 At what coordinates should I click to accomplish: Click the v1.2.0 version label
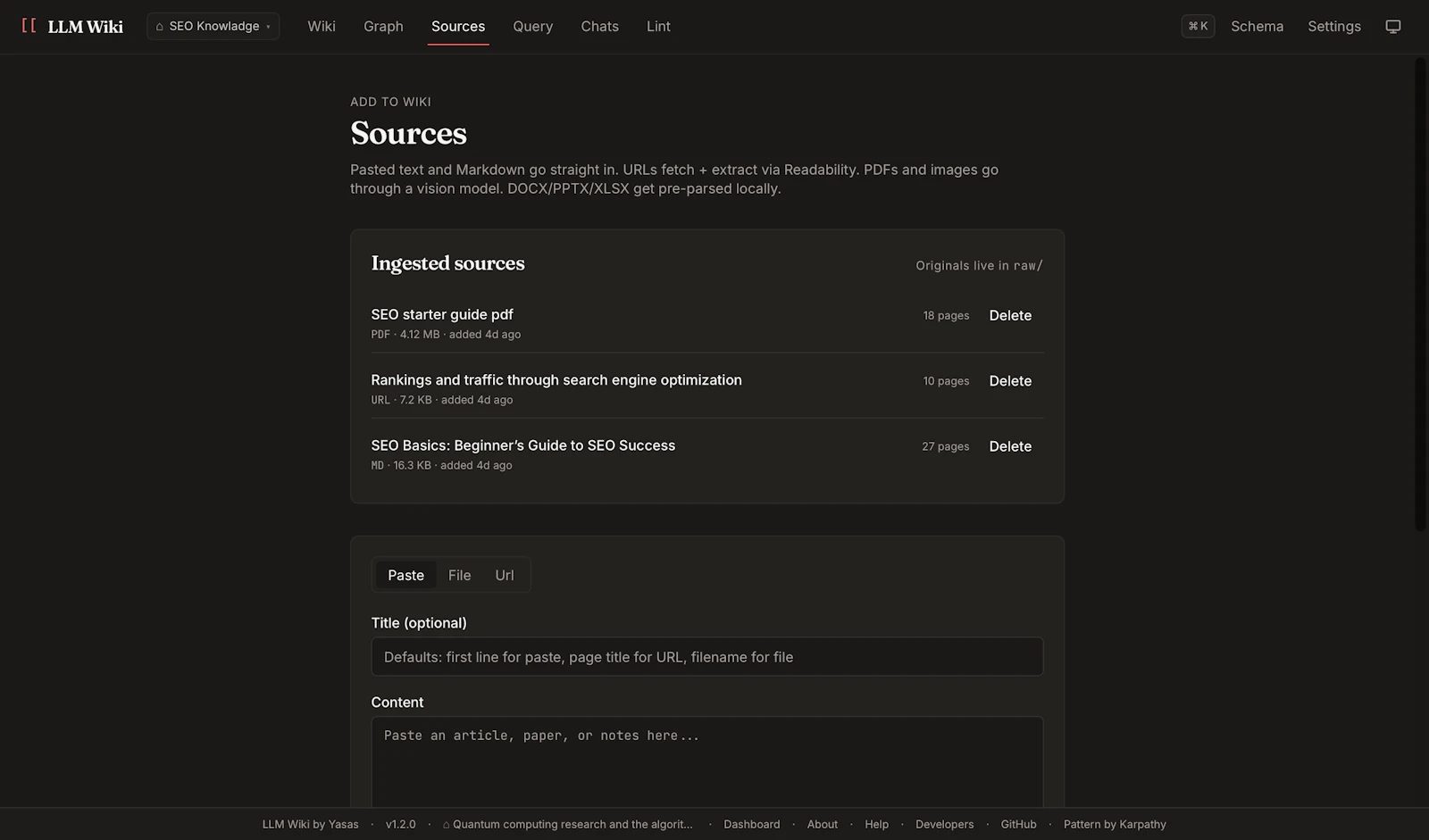coord(400,824)
